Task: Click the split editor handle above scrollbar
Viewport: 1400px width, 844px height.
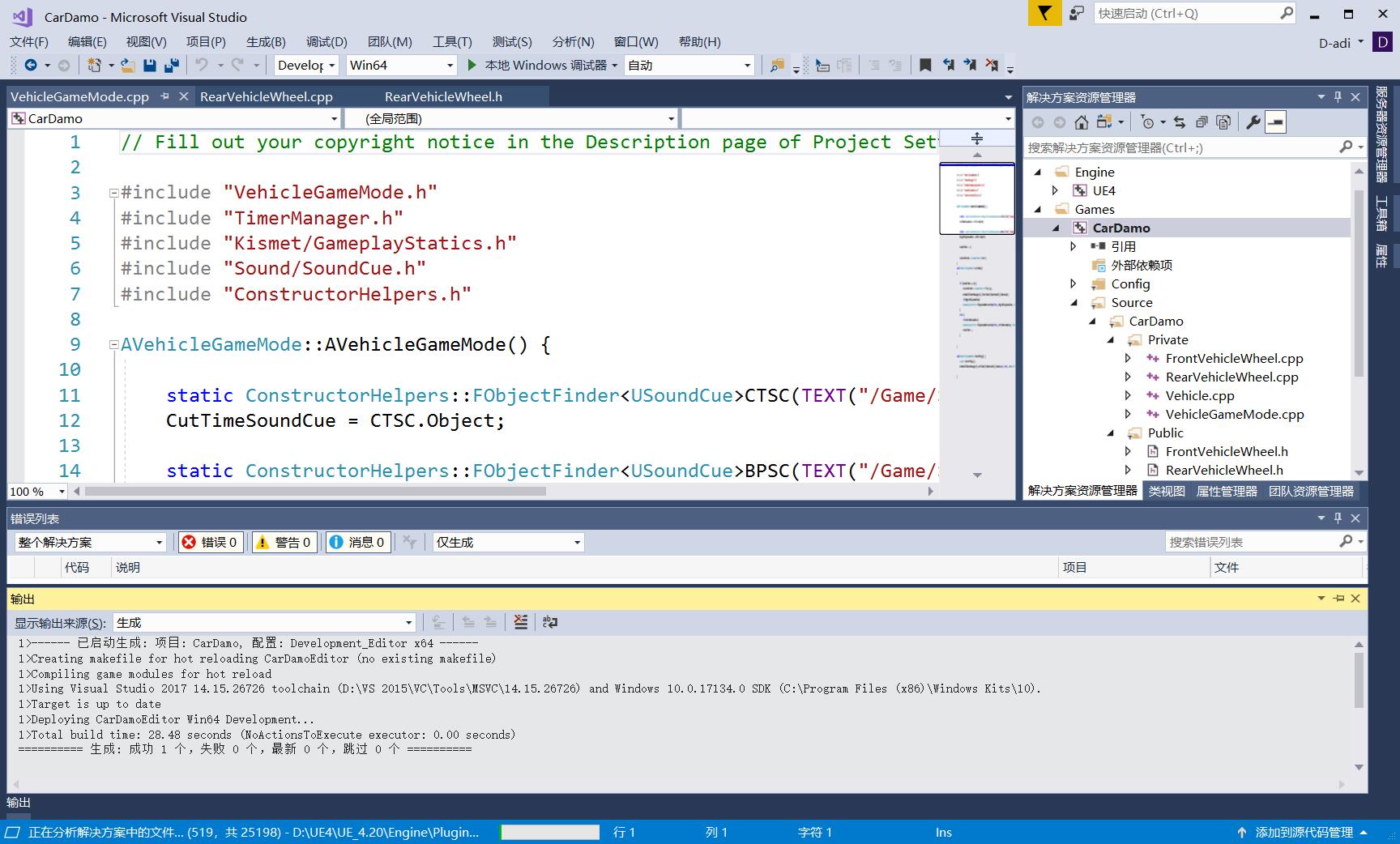Action: tap(977, 139)
